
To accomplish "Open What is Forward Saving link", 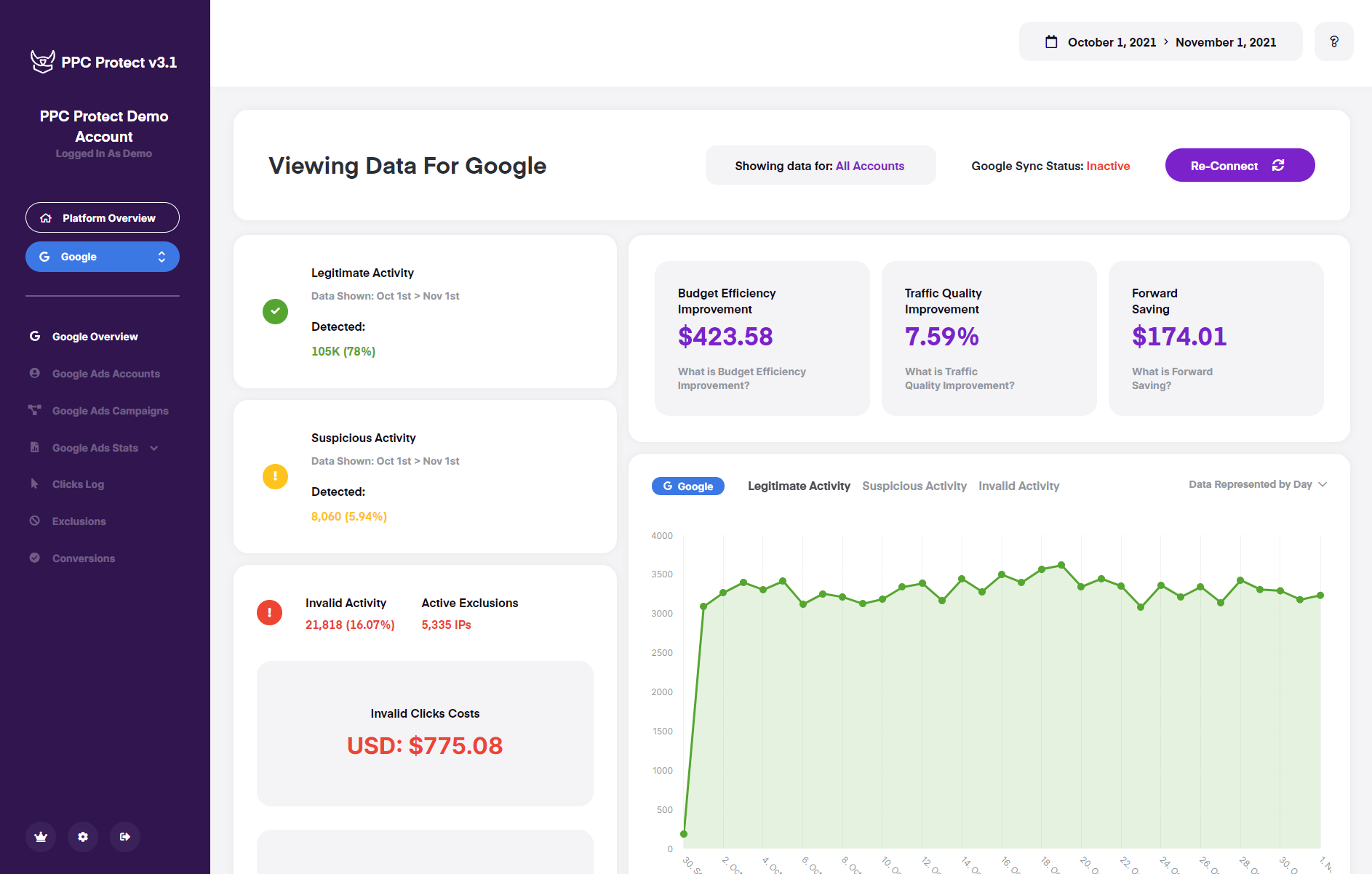I will [1172, 378].
